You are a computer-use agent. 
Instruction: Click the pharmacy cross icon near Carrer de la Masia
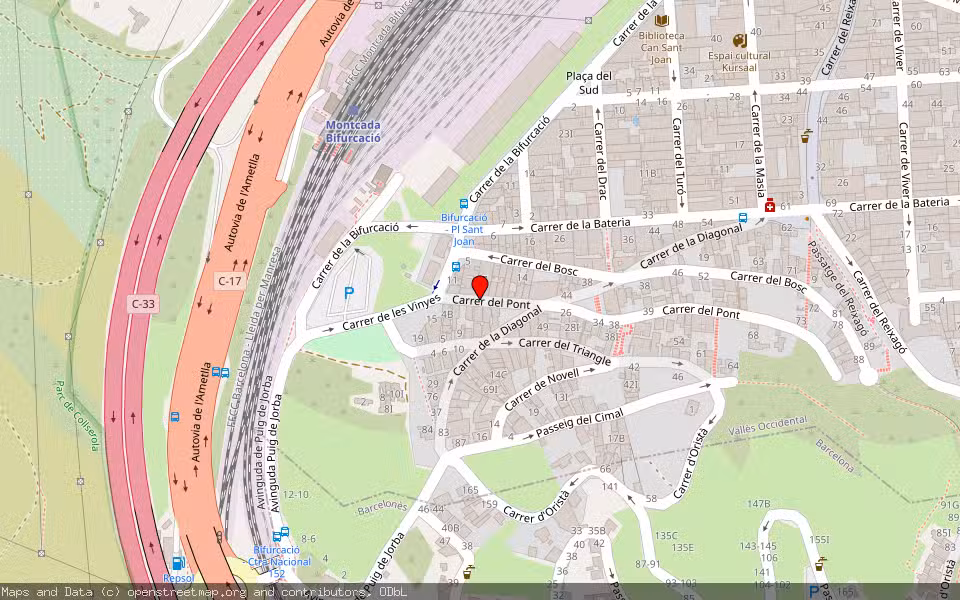click(x=769, y=206)
